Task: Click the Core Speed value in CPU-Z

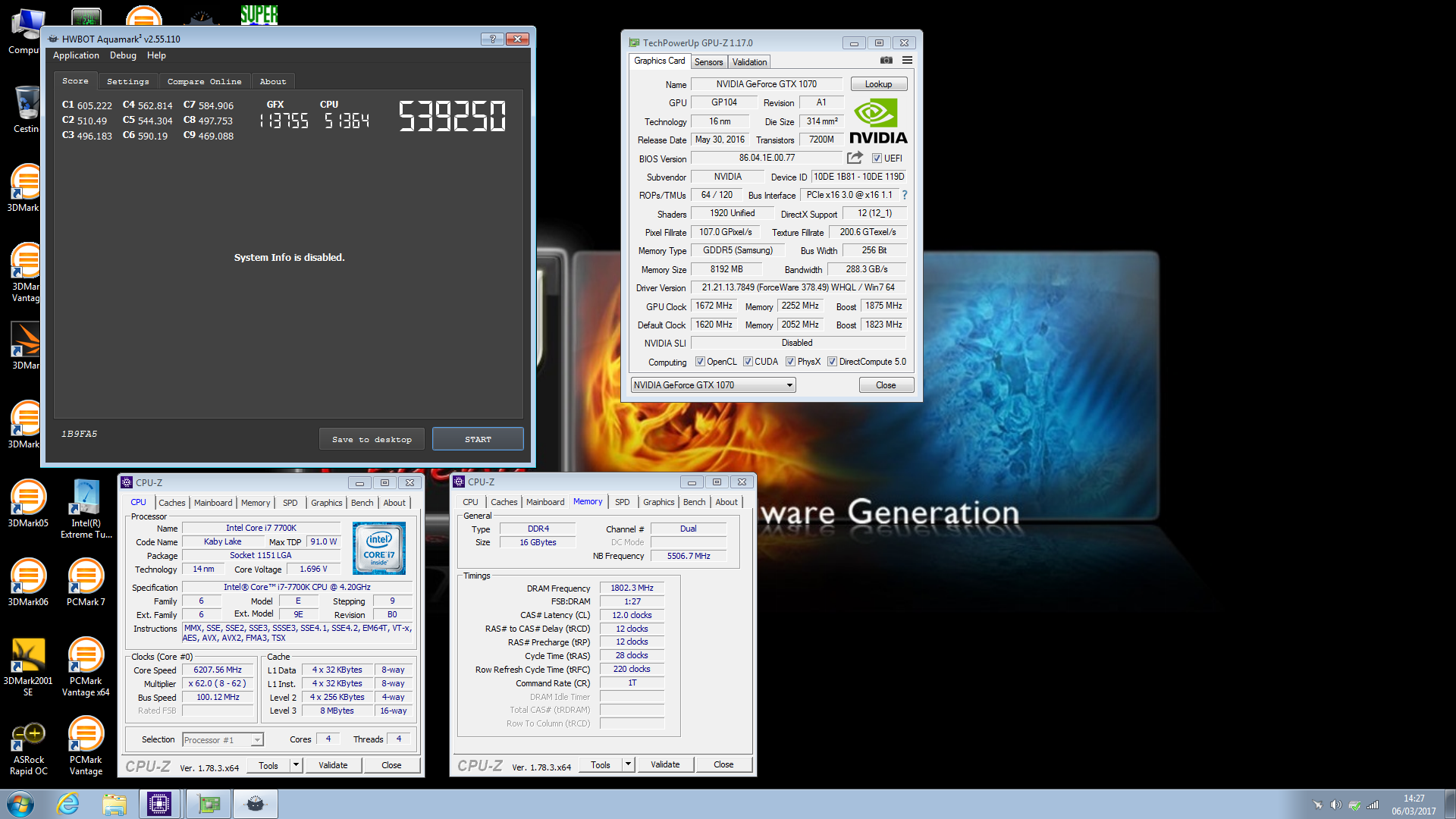Action: [x=218, y=670]
